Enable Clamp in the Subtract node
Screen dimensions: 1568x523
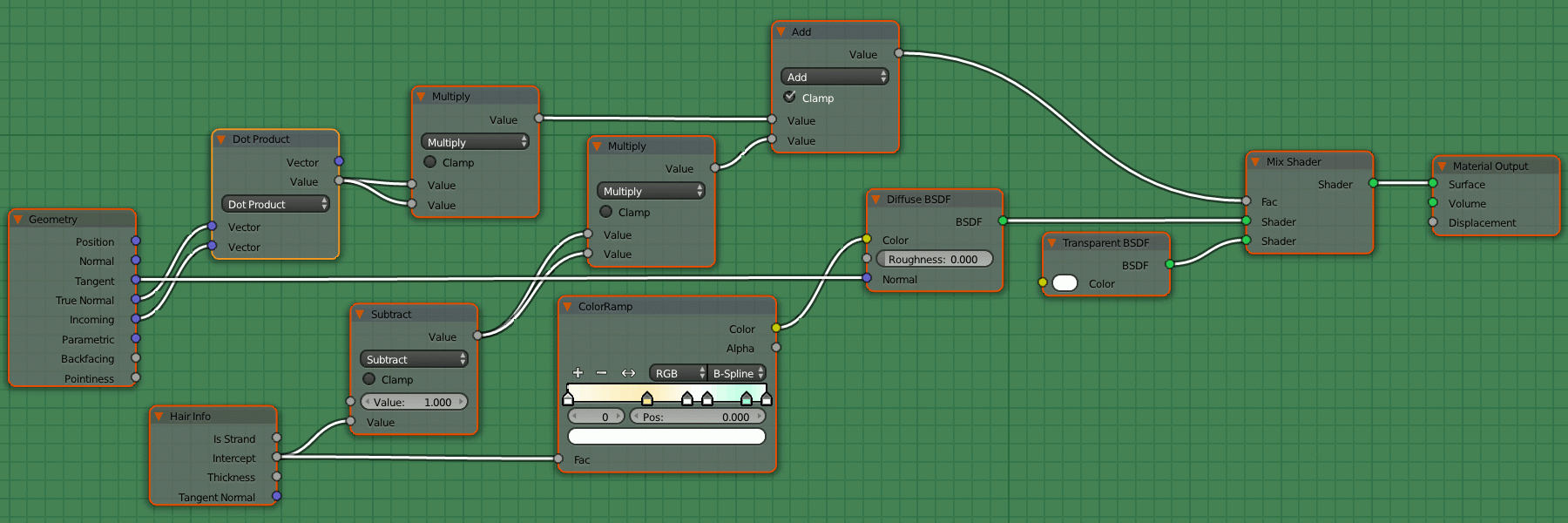[369, 379]
